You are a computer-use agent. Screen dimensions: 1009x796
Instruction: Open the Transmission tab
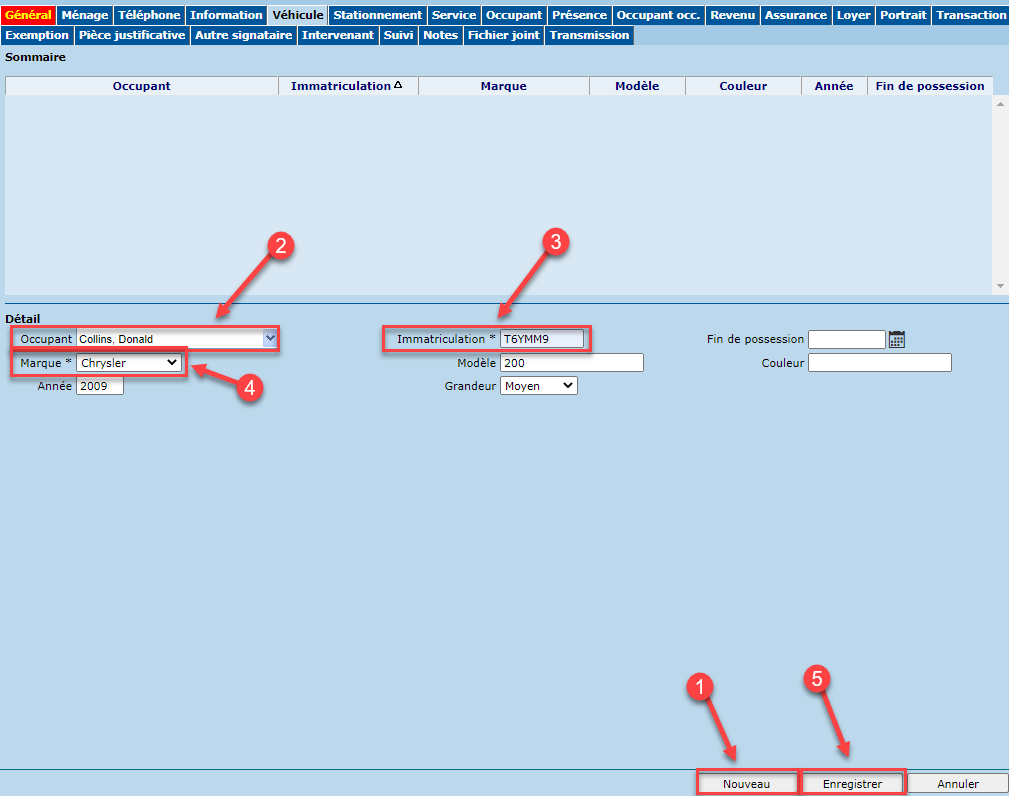click(x=589, y=35)
